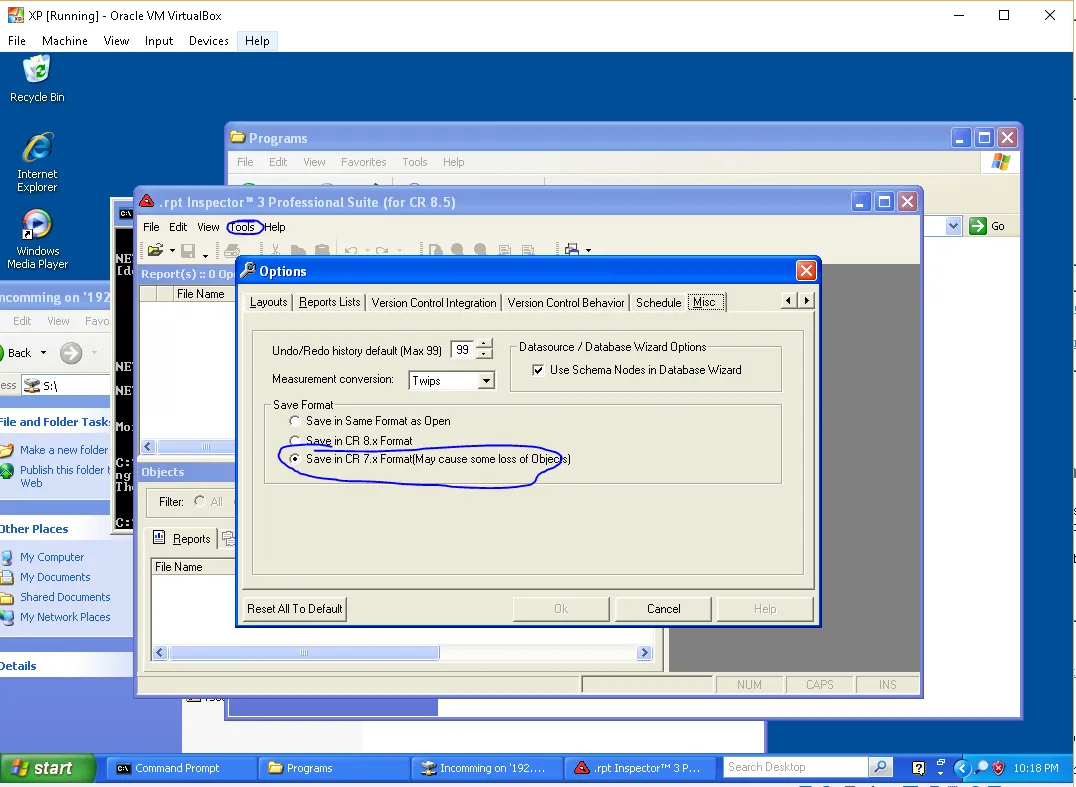Screen dimensions: 1076x787
Task: Click the My Documents link
Action: pyautogui.click(x=55, y=577)
